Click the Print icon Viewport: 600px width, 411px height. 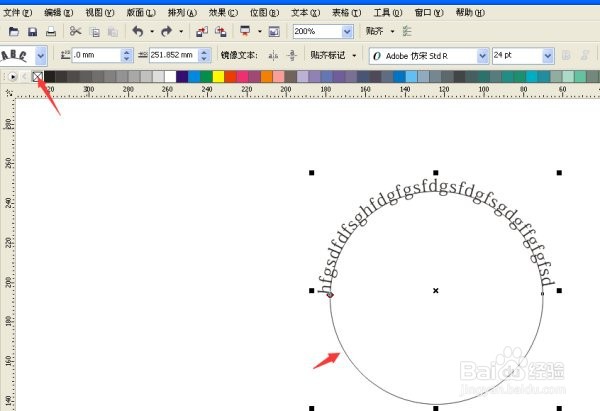click(51, 31)
